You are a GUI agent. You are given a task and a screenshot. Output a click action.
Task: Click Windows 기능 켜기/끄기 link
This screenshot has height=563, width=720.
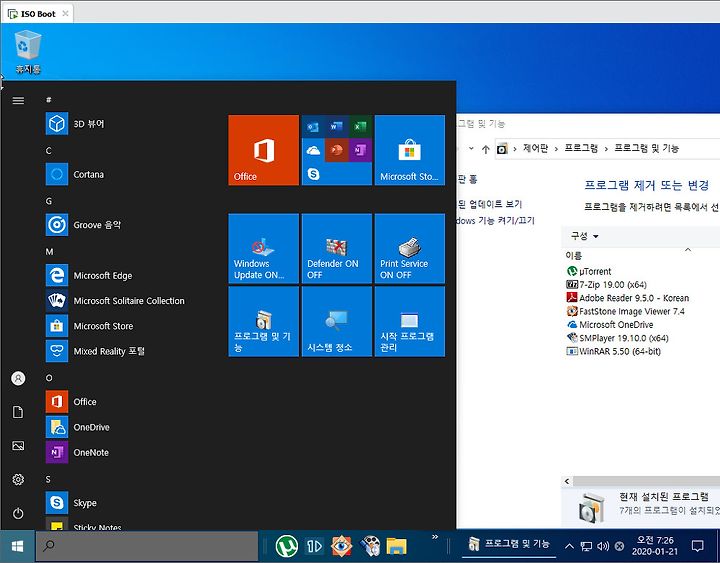495,220
